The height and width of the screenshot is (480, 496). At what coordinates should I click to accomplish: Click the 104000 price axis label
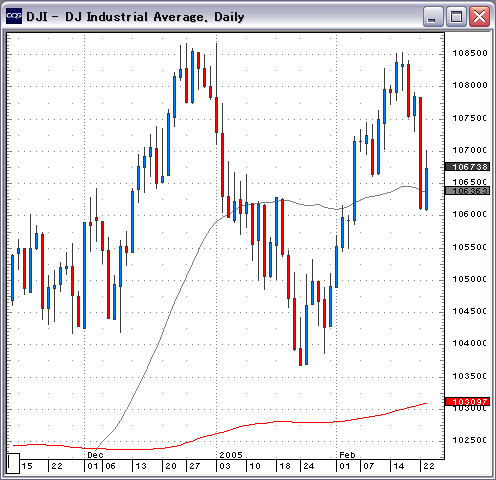click(x=469, y=343)
